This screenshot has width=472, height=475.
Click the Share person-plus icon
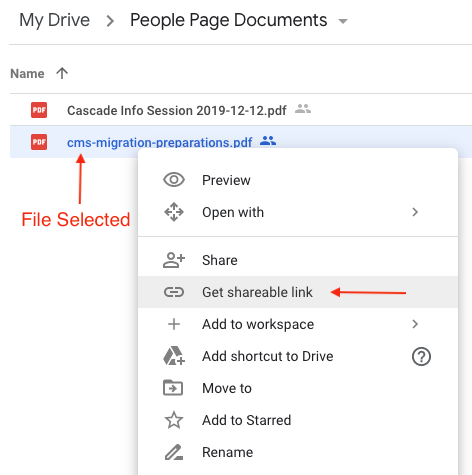[174, 260]
